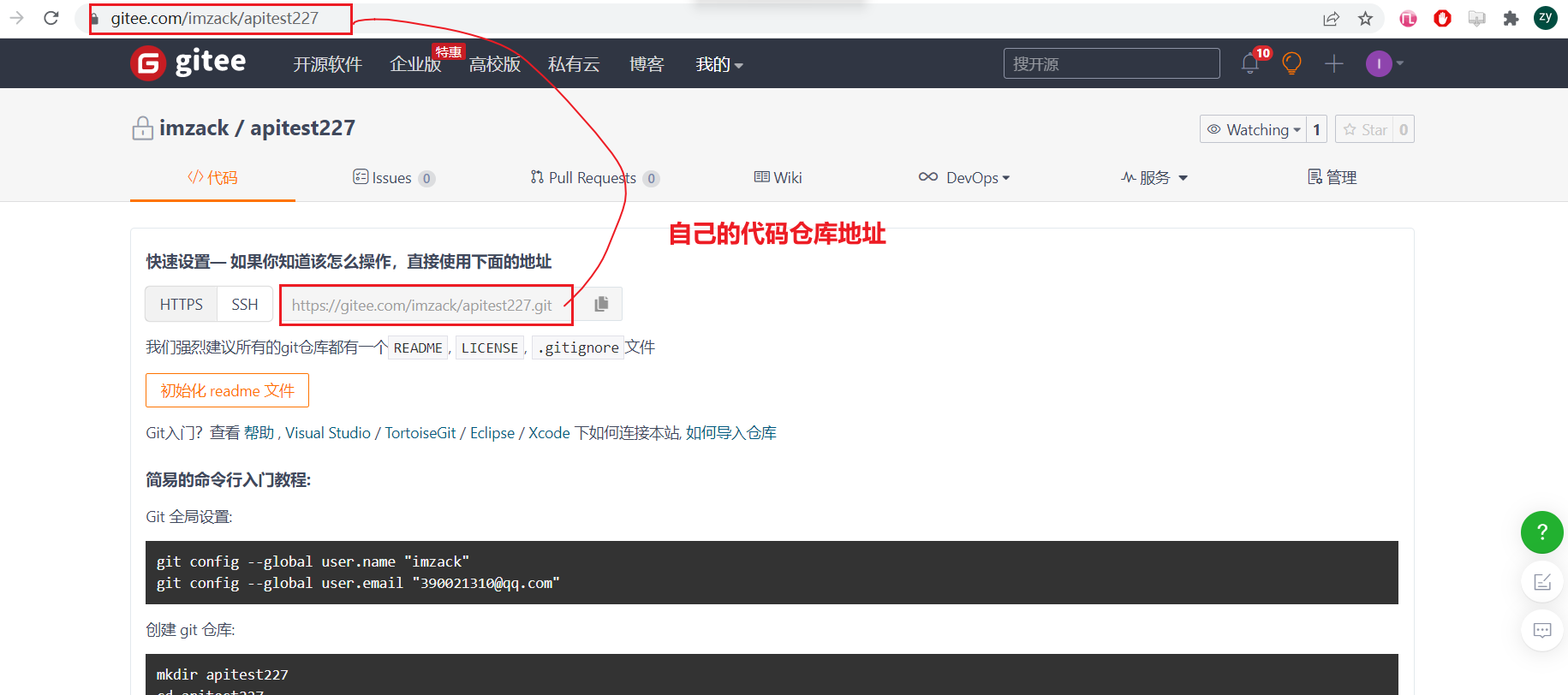Switch to the SSH protocol option

click(245, 304)
